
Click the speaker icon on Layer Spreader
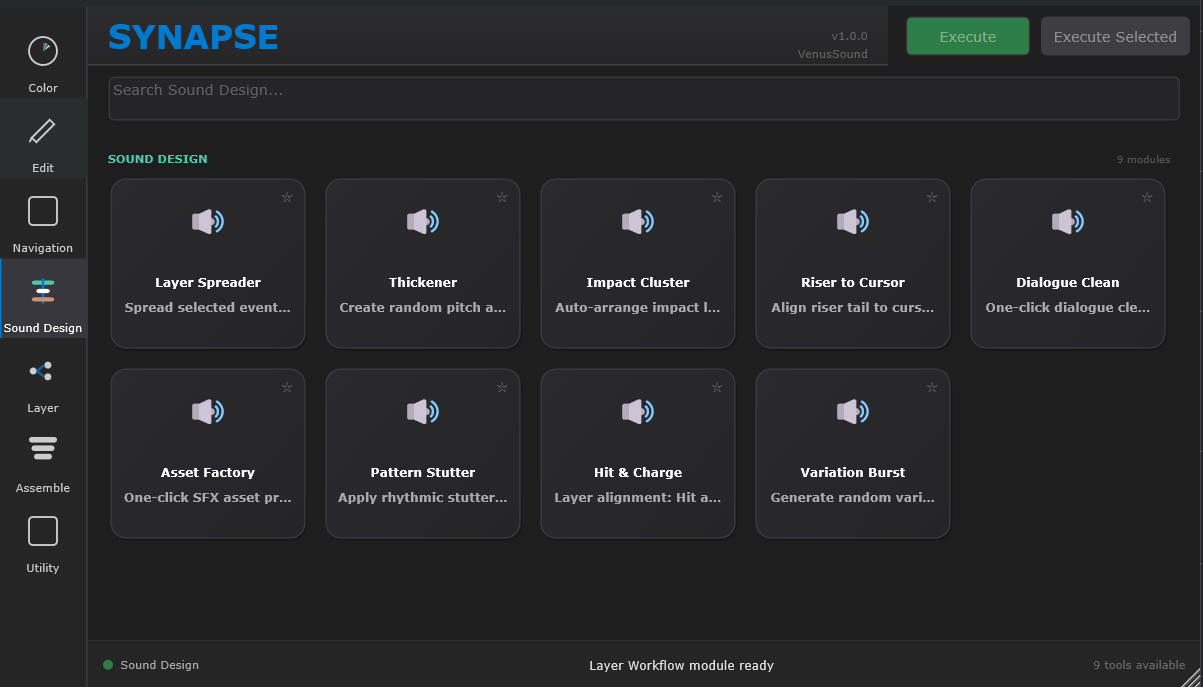208,222
